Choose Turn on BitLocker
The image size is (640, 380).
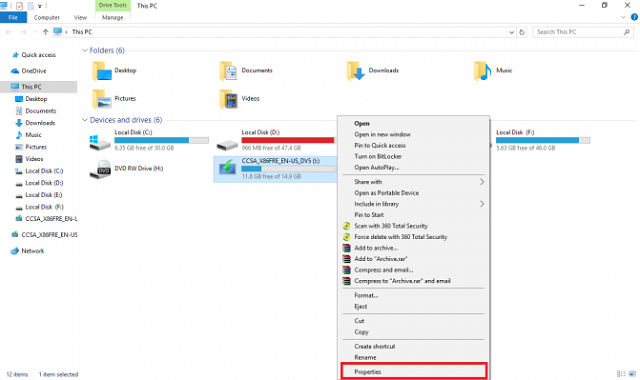coord(413,156)
